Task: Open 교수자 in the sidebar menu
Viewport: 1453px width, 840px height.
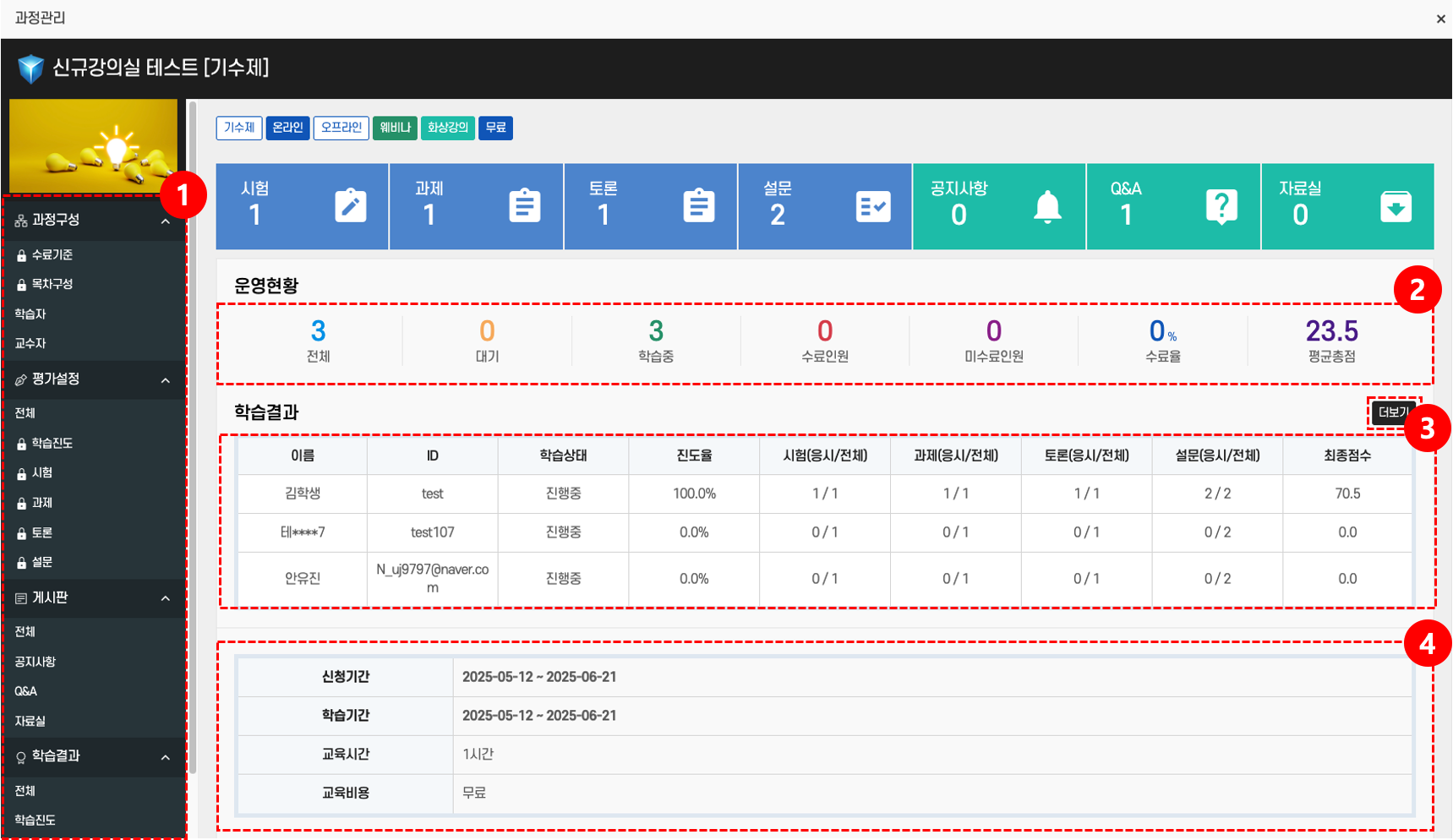Action: pos(30,343)
